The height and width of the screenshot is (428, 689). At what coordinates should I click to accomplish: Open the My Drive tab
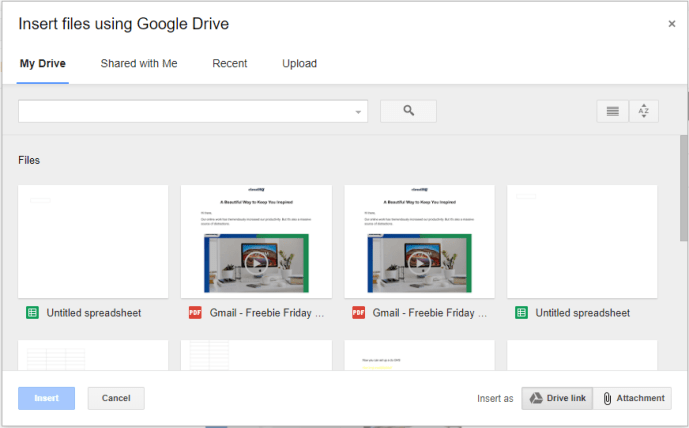click(x=43, y=64)
